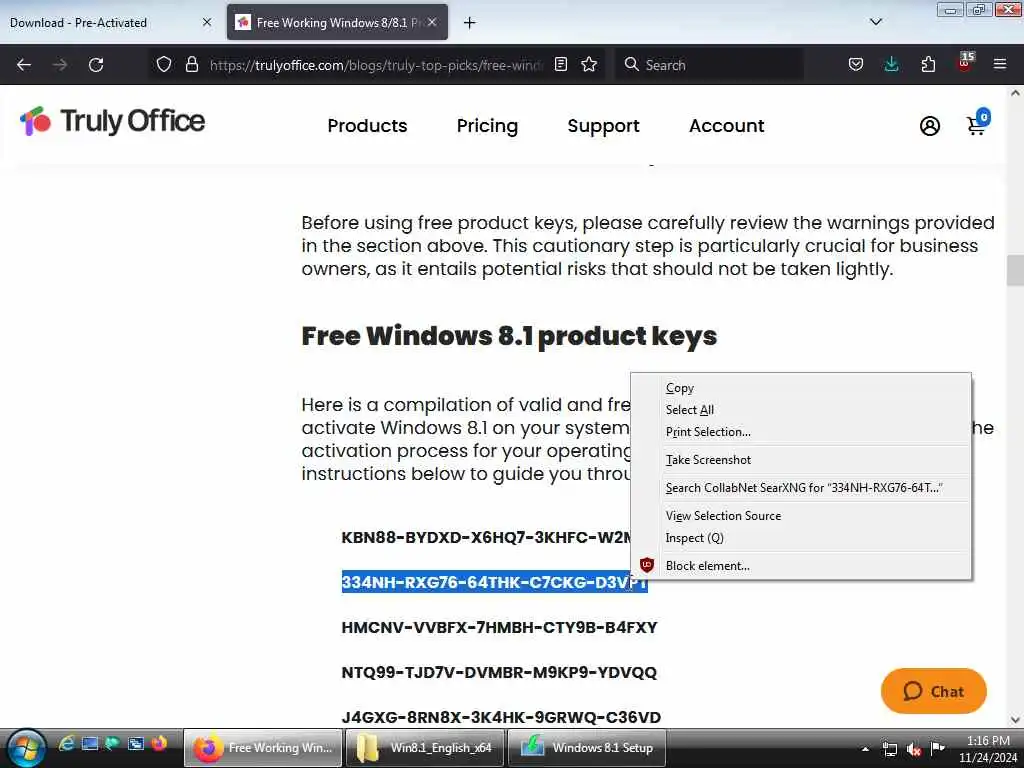
Task: Open the Pricing page link
Action: [x=487, y=125]
